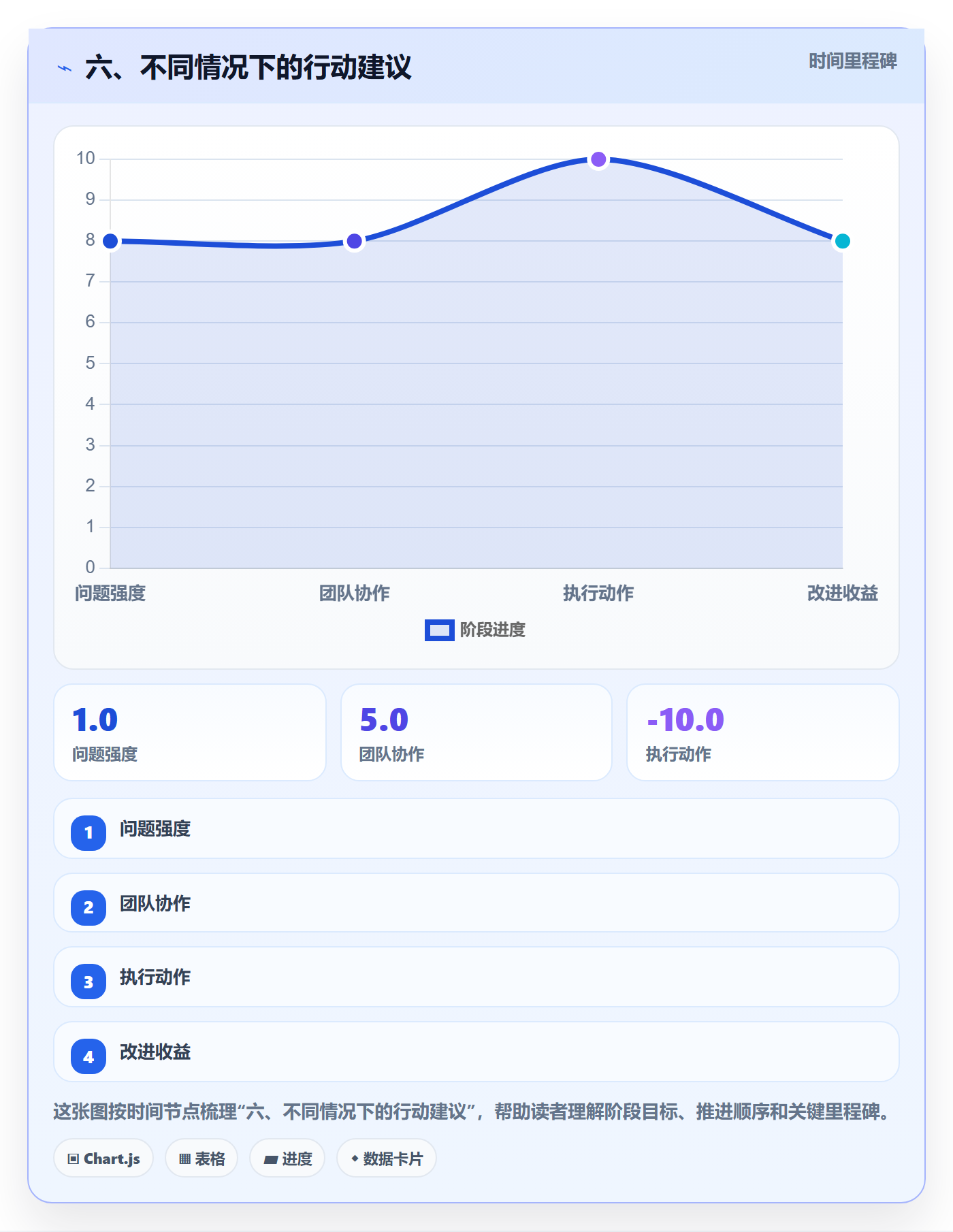Select the 改进收益 list row text
This screenshot has width=953, height=1232.
[155, 1052]
